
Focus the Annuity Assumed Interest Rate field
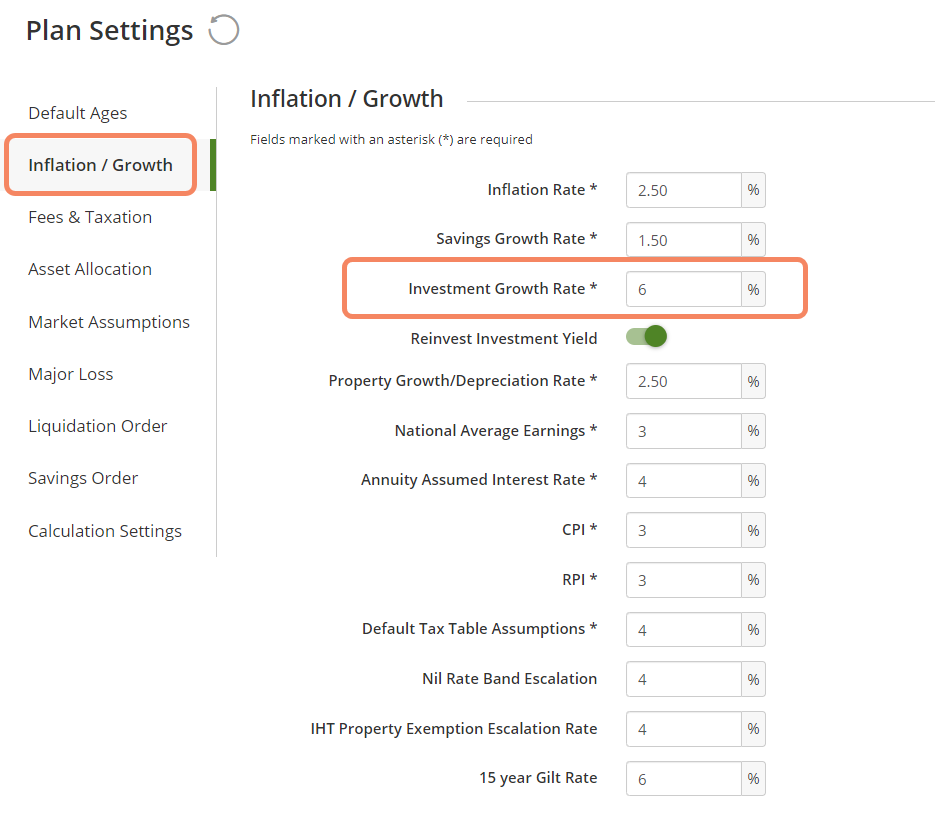[683, 481]
